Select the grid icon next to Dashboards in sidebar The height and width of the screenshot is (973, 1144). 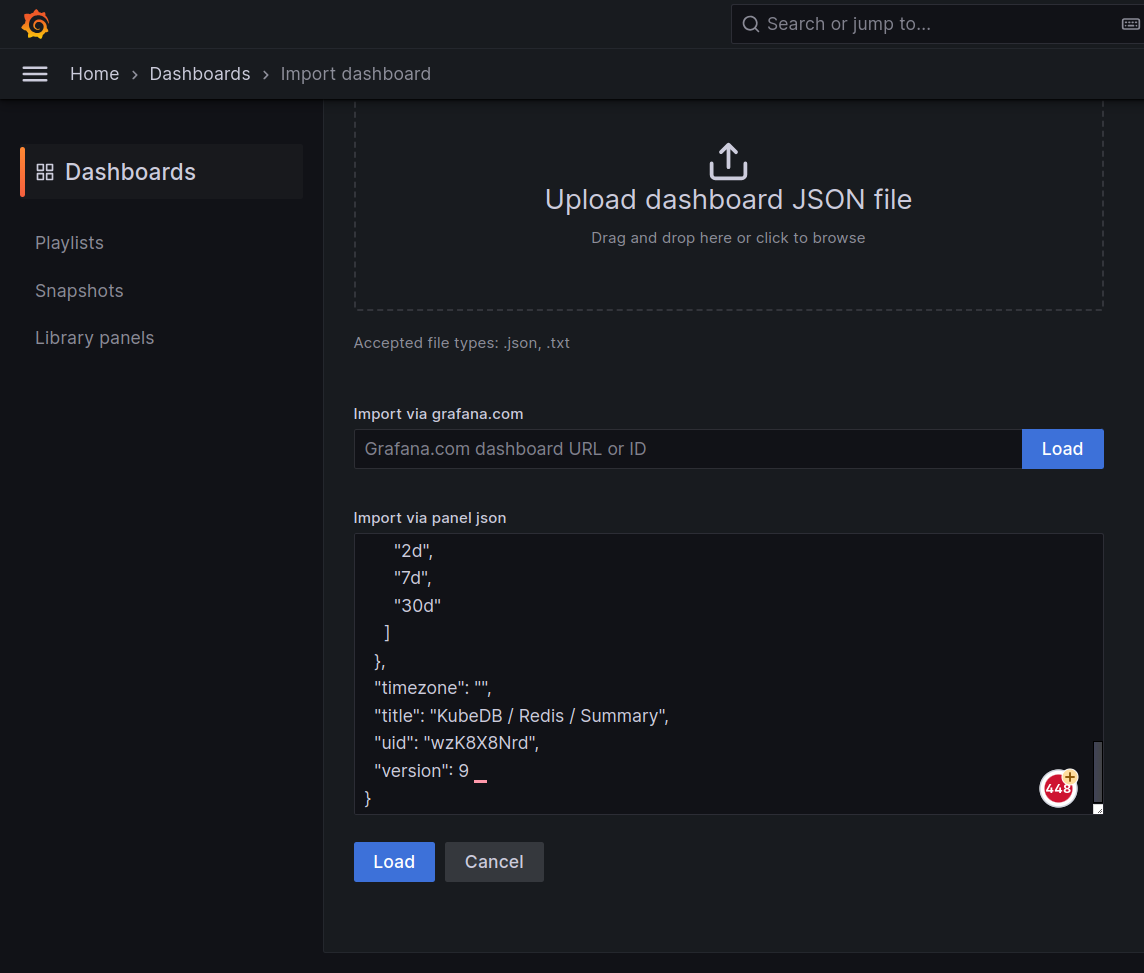pyautogui.click(x=45, y=171)
